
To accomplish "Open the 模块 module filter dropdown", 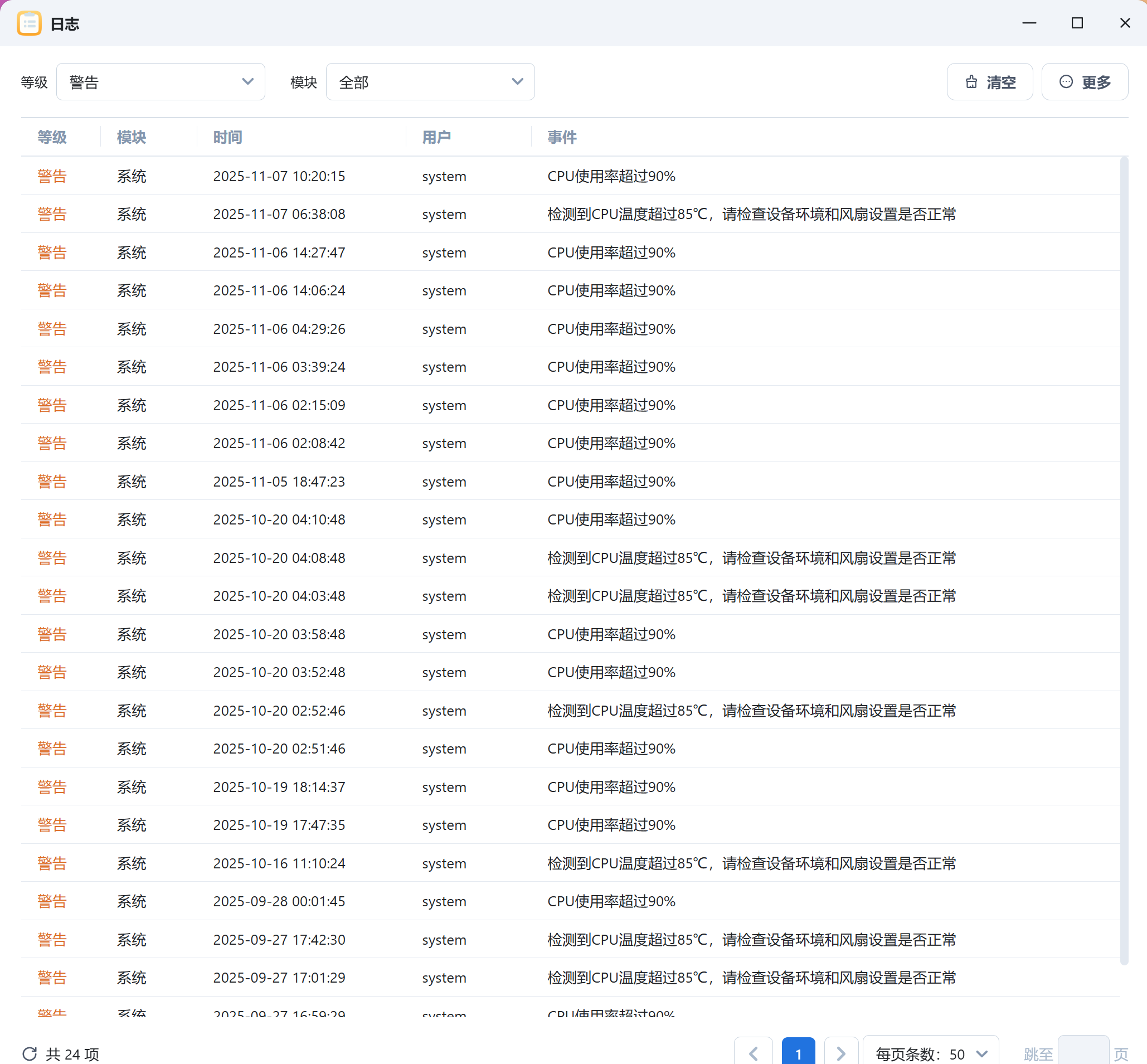I will tap(430, 81).
